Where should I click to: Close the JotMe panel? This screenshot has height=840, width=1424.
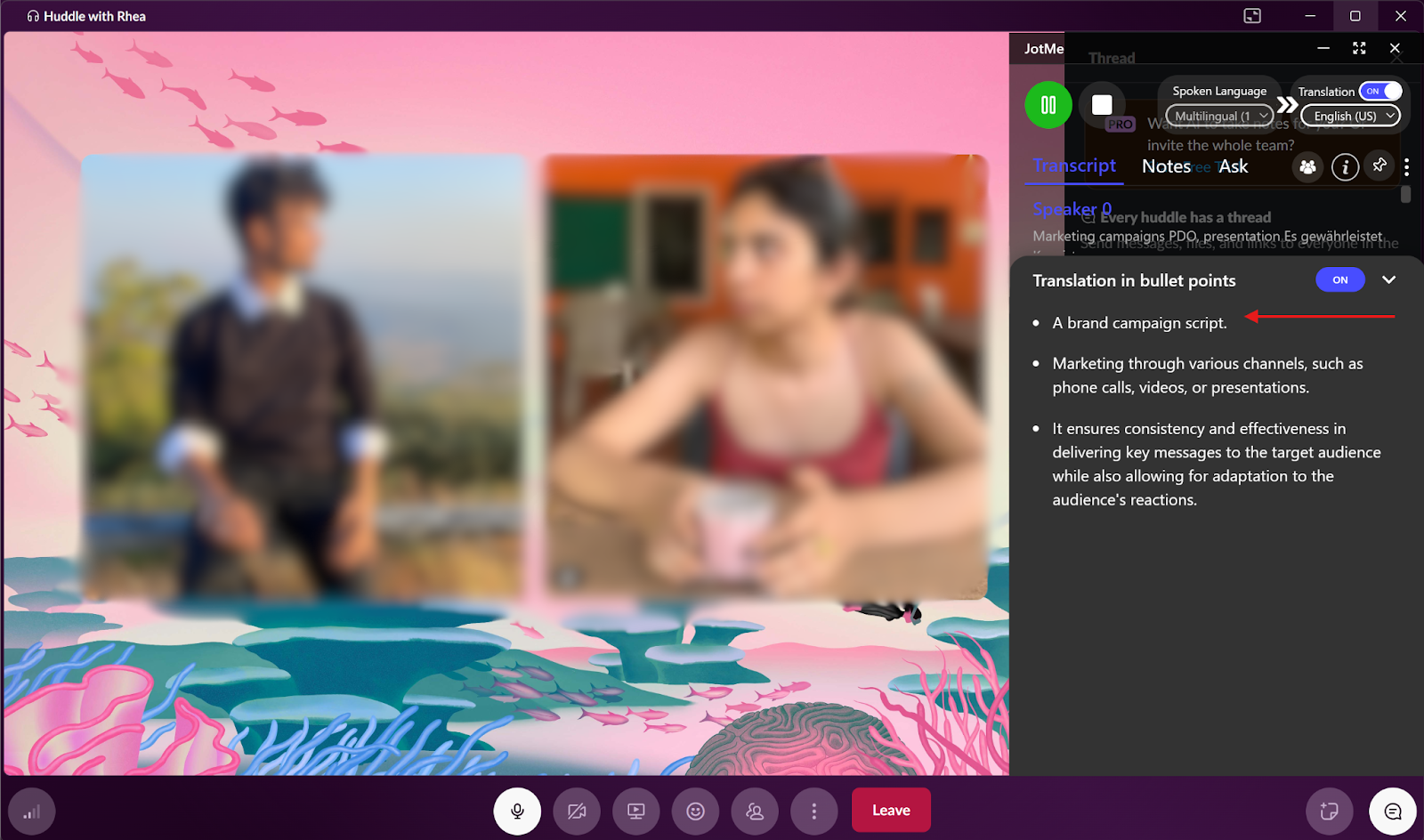pyautogui.click(x=1395, y=48)
